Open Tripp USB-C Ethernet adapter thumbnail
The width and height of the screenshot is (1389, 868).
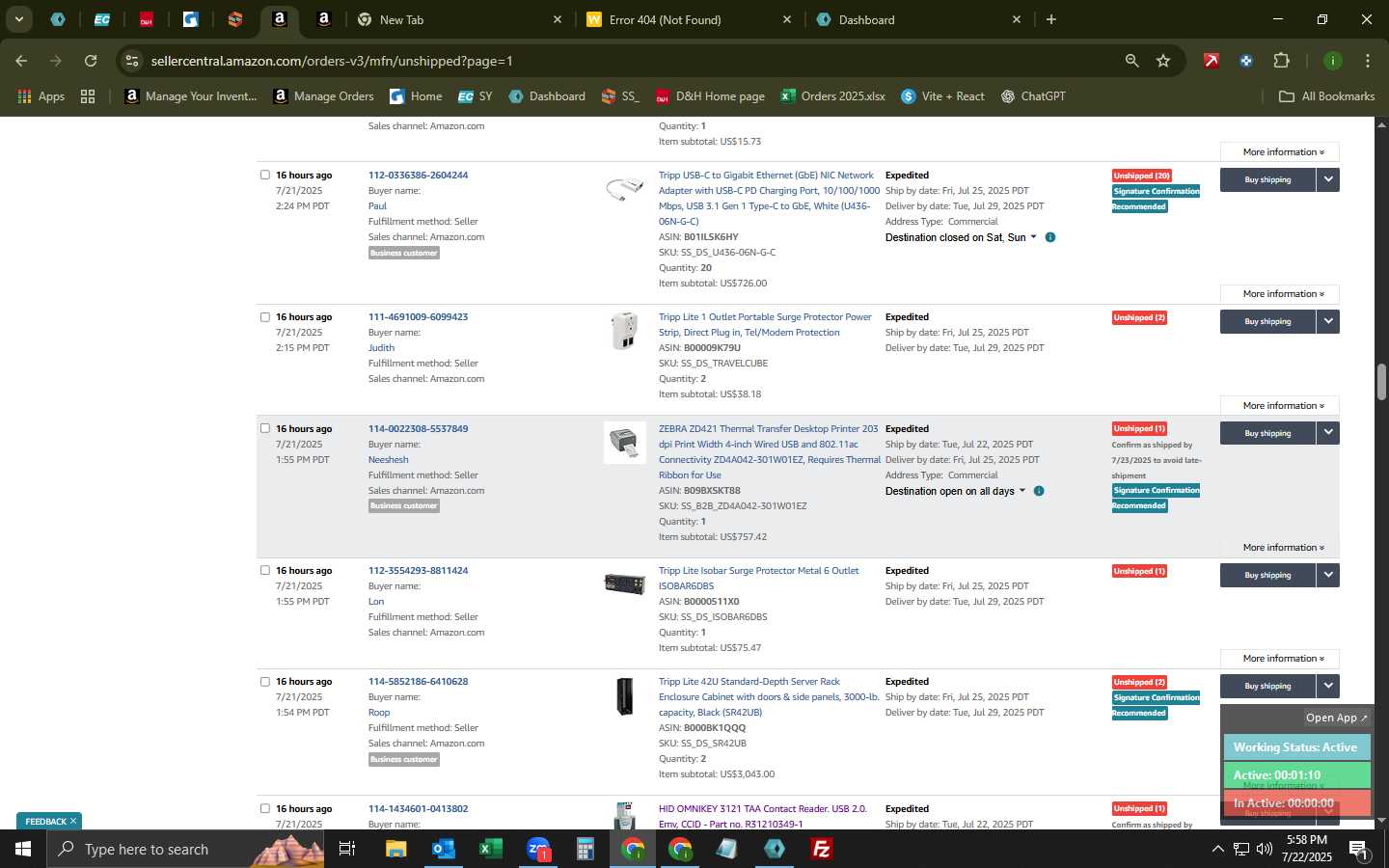click(x=624, y=189)
